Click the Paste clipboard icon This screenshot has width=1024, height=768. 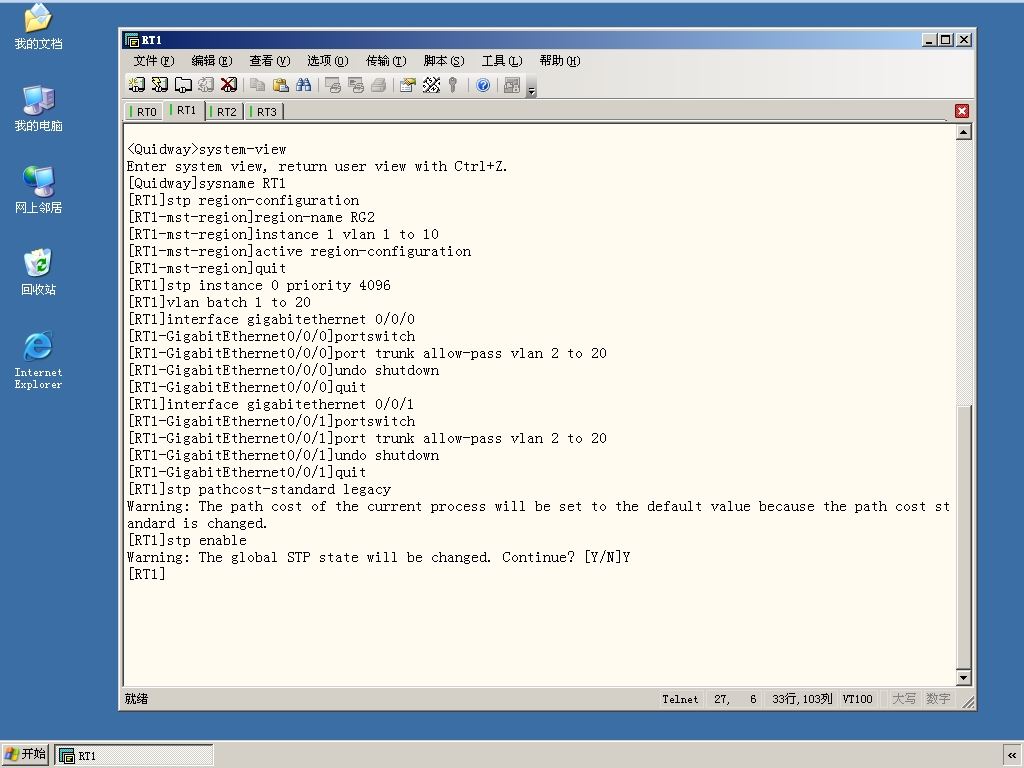pos(281,85)
